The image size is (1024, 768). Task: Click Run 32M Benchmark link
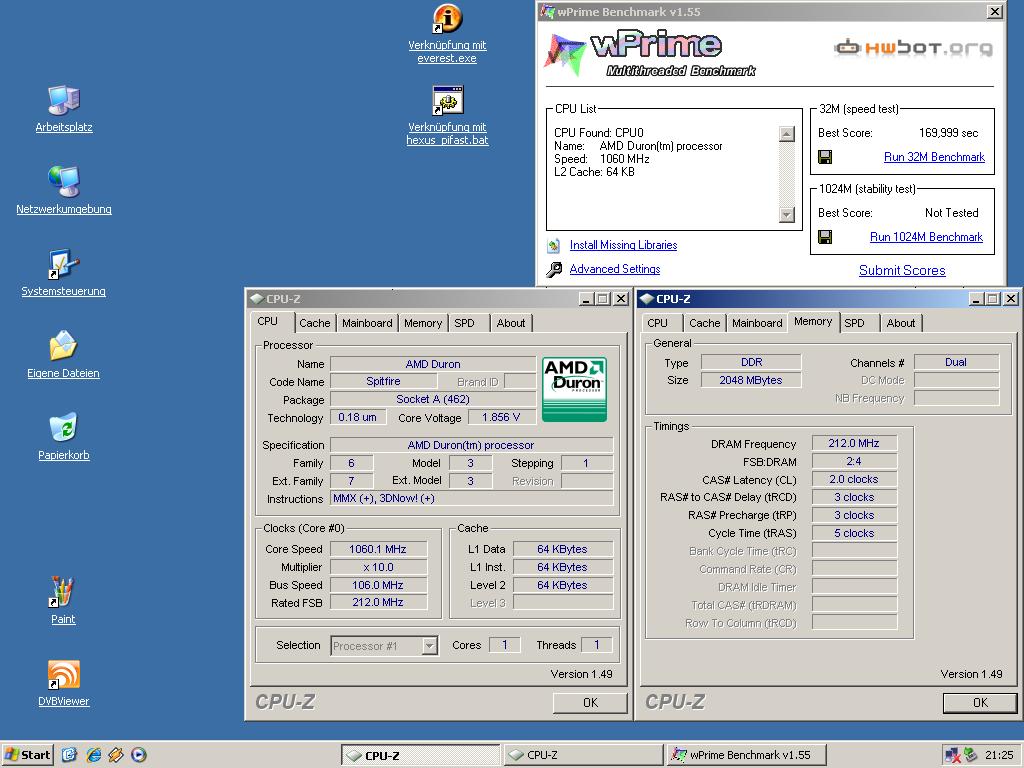(x=934, y=157)
